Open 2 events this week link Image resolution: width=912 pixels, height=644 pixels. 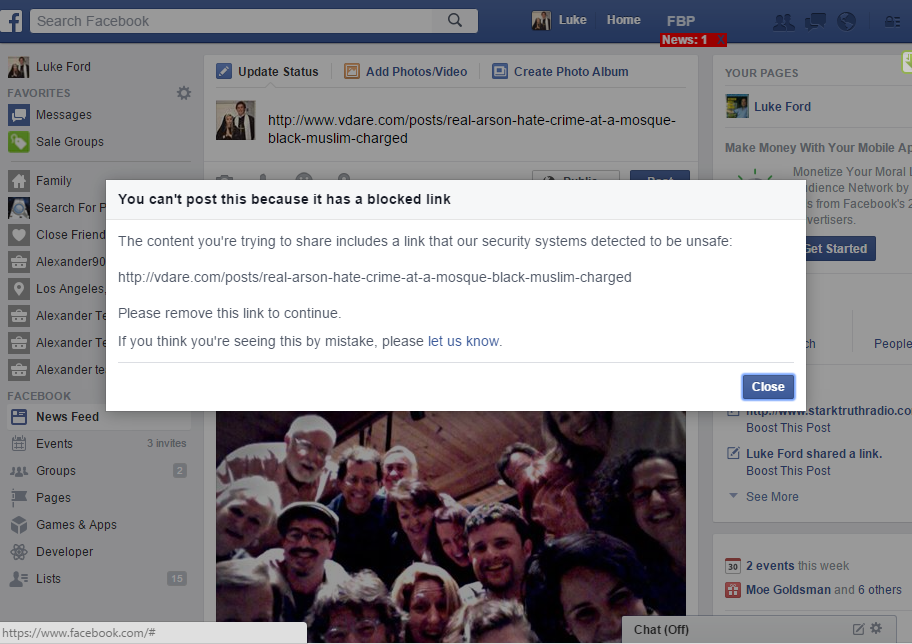pyautogui.click(x=797, y=566)
